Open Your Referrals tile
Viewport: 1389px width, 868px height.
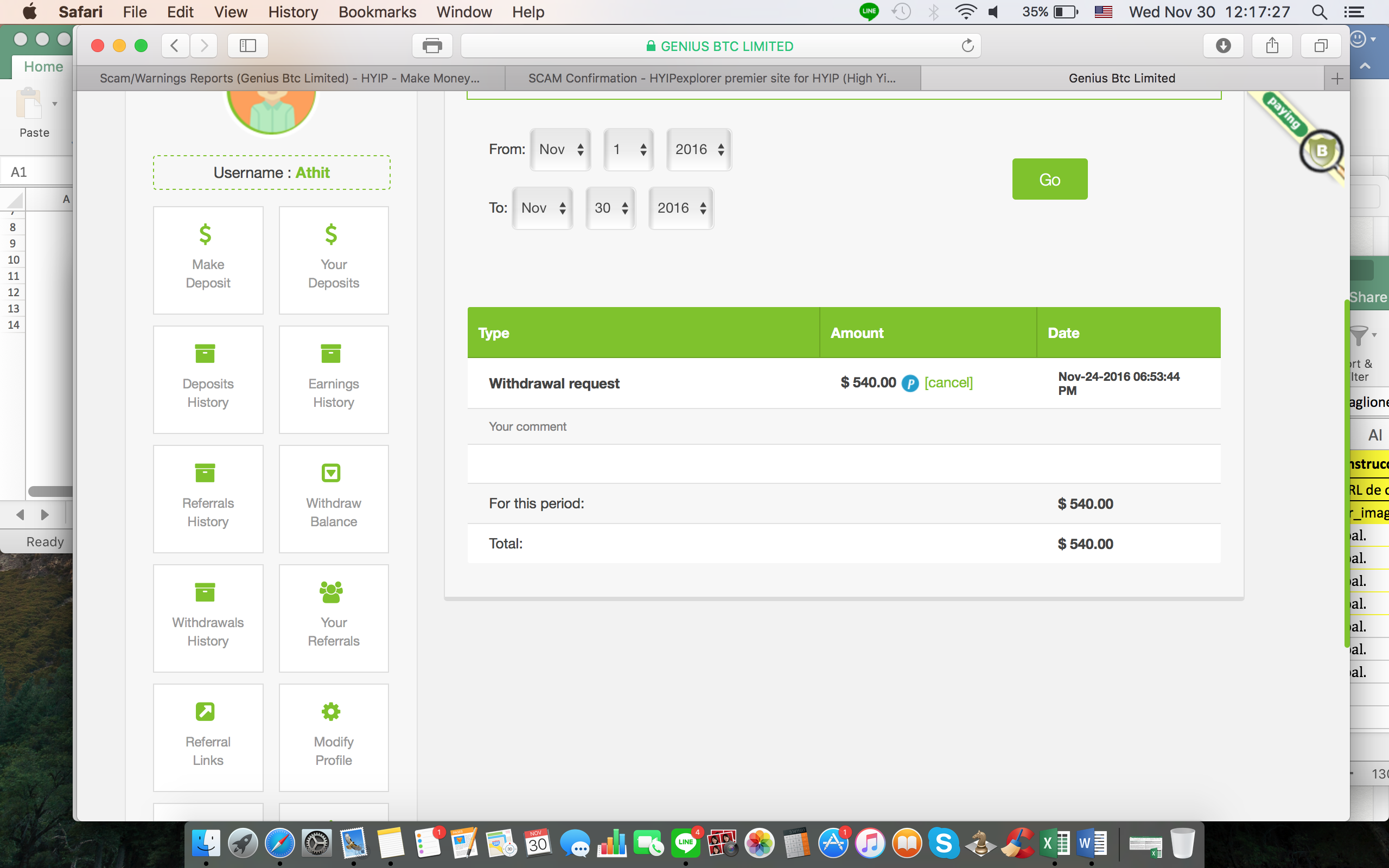click(x=334, y=618)
